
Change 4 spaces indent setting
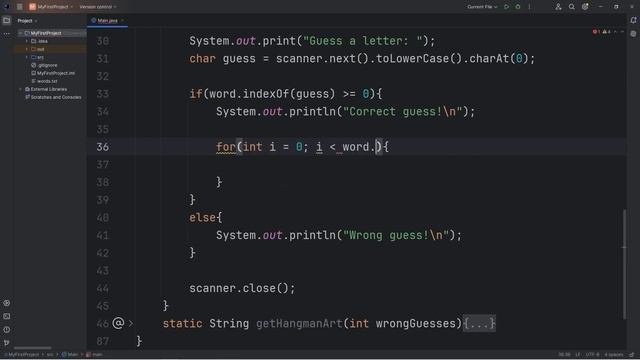[614, 355]
